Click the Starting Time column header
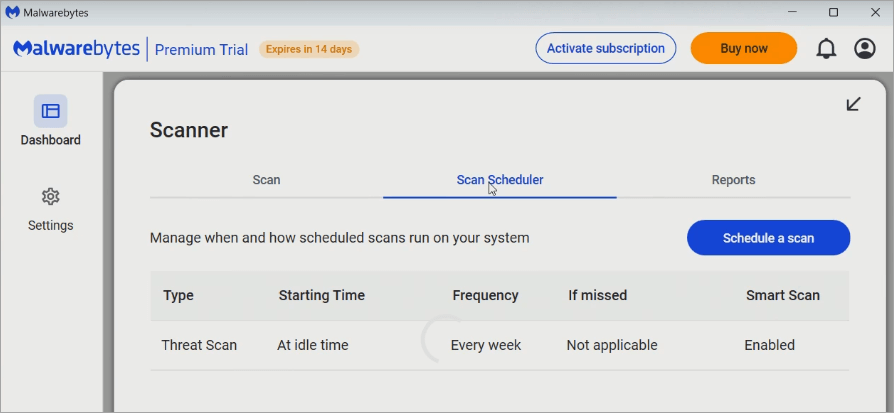The width and height of the screenshot is (894, 413). coord(321,295)
